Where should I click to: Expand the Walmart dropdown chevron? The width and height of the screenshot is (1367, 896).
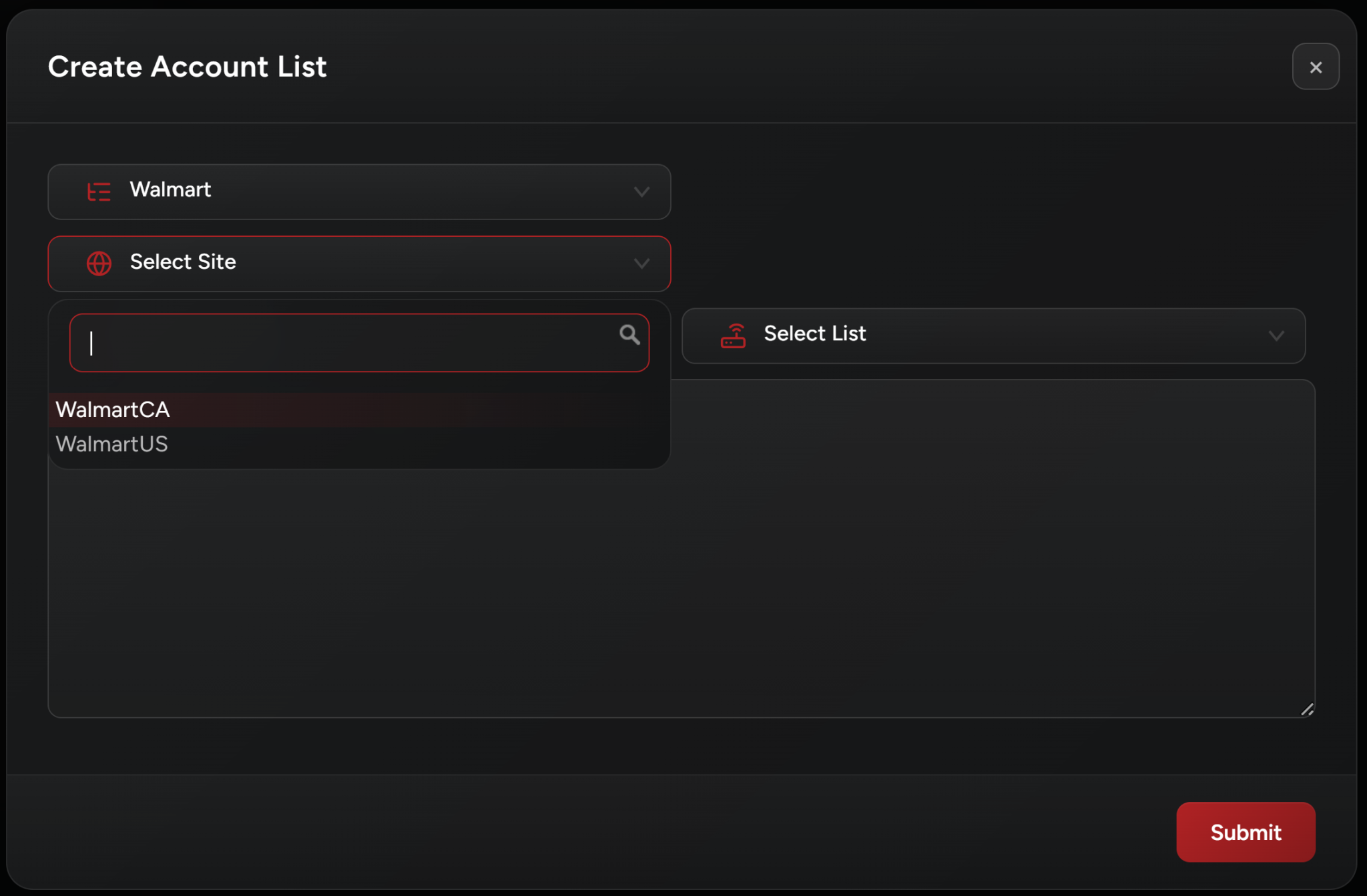(641, 192)
